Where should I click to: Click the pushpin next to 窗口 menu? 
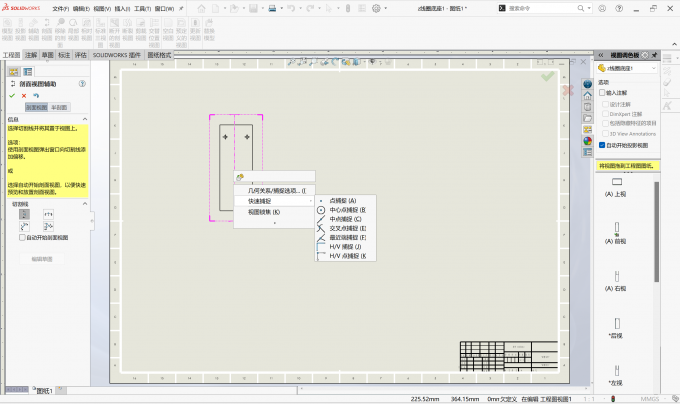(x=181, y=8)
